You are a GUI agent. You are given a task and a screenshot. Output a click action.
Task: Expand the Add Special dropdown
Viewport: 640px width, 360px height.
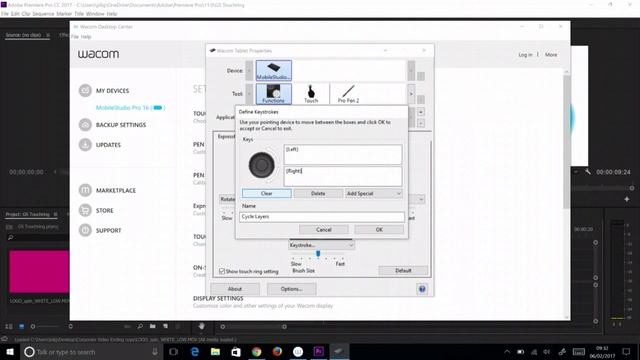374,193
